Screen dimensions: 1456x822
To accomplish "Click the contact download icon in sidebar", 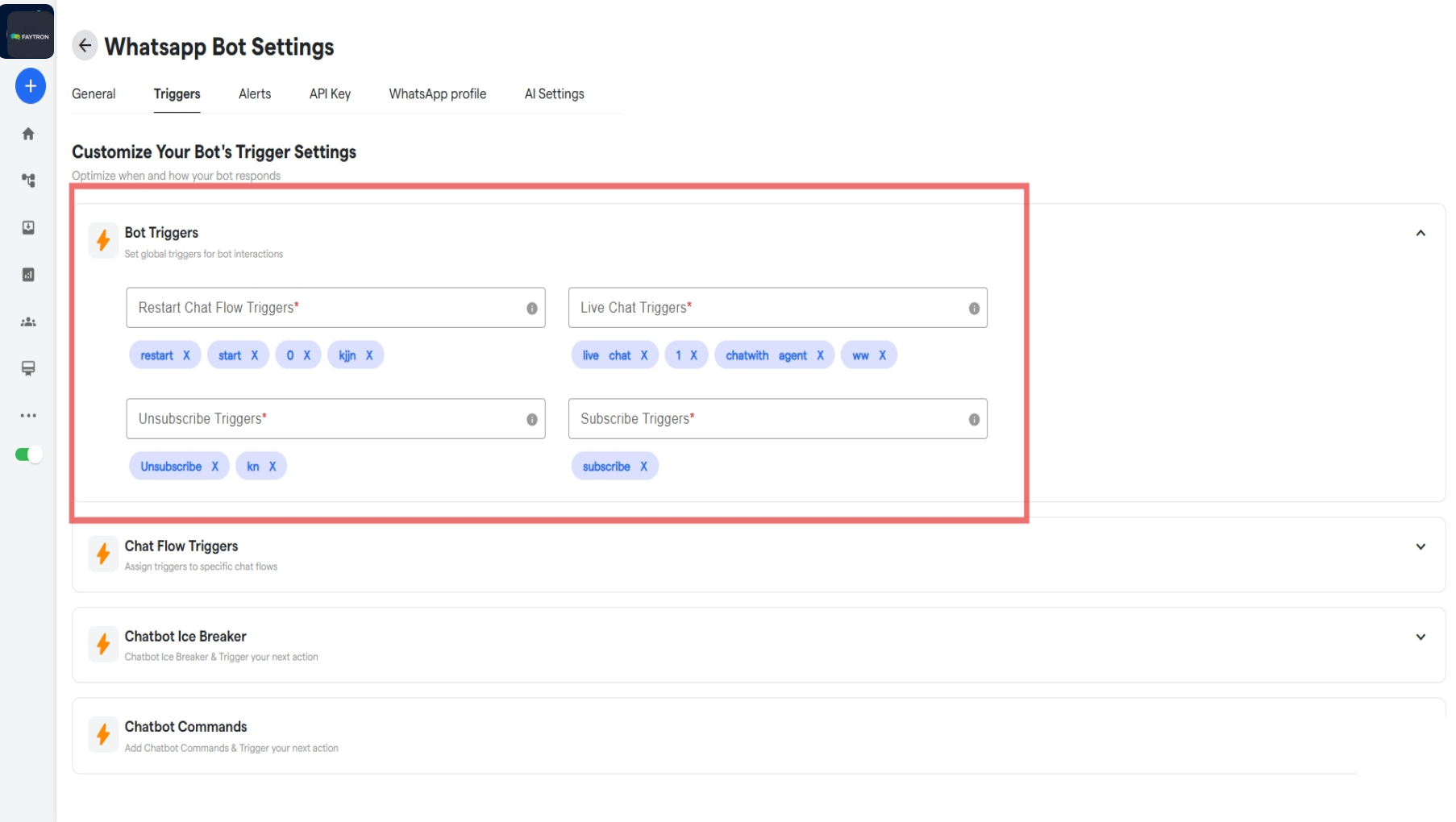I will 28,227.
